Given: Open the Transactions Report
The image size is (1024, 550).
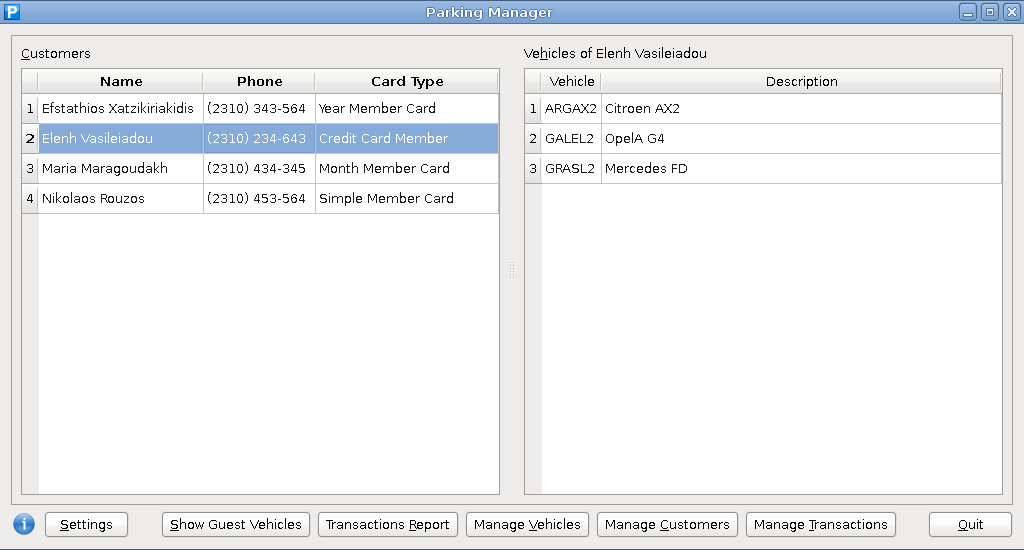Looking at the screenshot, I should (387, 524).
